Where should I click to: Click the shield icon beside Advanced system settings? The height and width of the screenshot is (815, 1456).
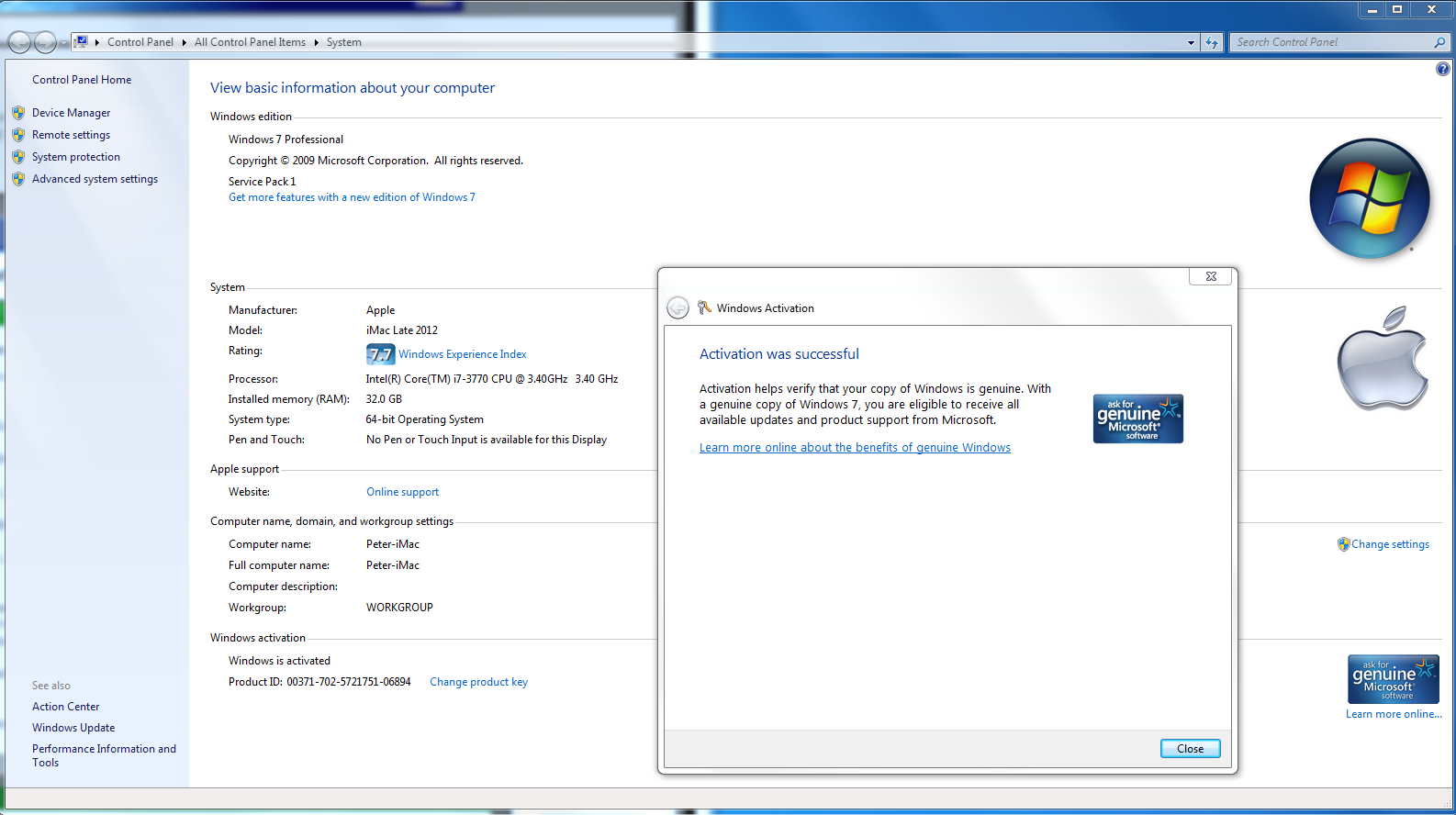pyautogui.click(x=18, y=179)
